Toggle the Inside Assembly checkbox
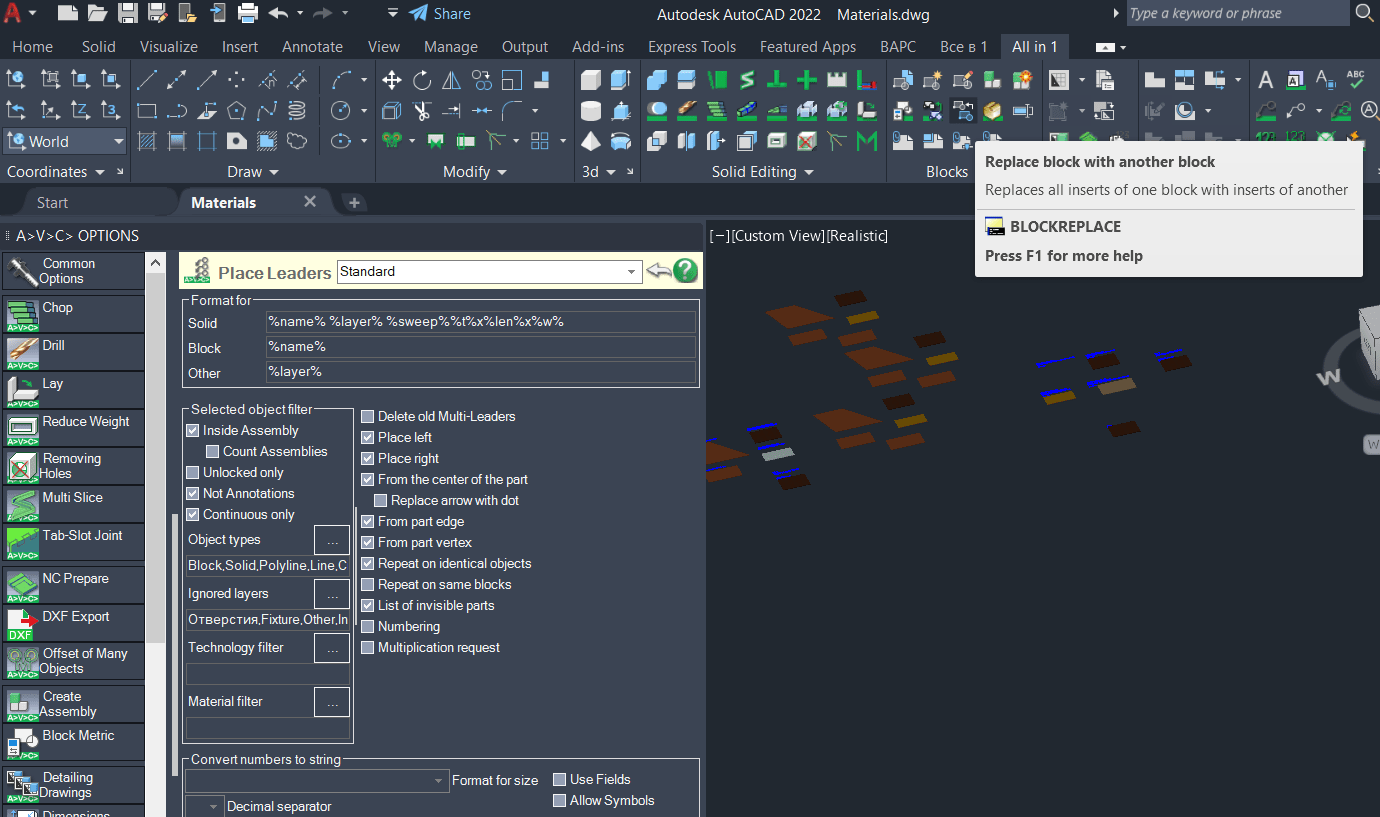Image resolution: width=1380 pixels, height=817 pixels. tap(193, 431)
